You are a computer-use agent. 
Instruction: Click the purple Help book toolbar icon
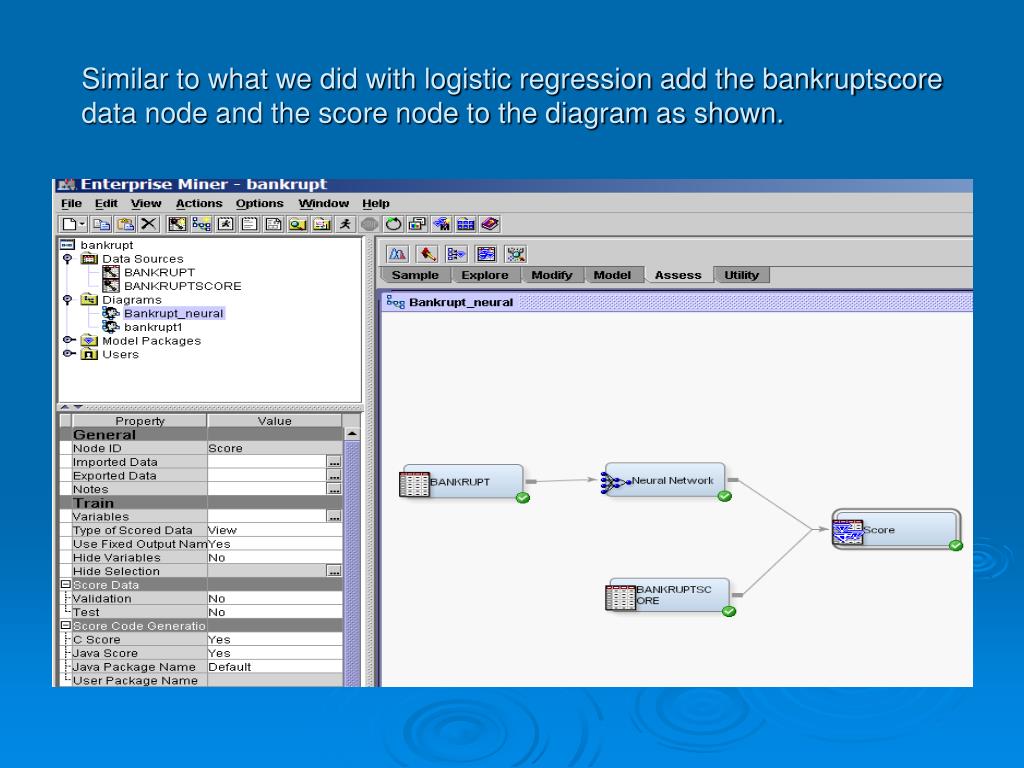490,224
